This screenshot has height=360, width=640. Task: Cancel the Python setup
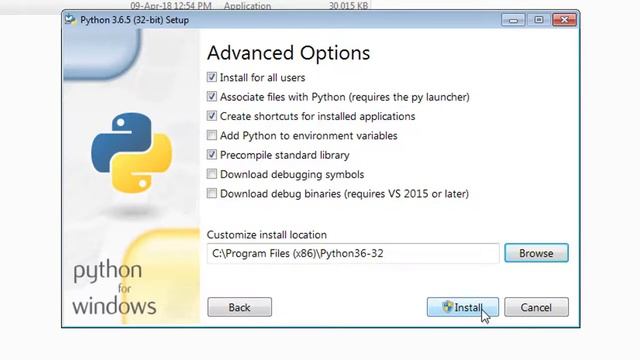point(536,307)
